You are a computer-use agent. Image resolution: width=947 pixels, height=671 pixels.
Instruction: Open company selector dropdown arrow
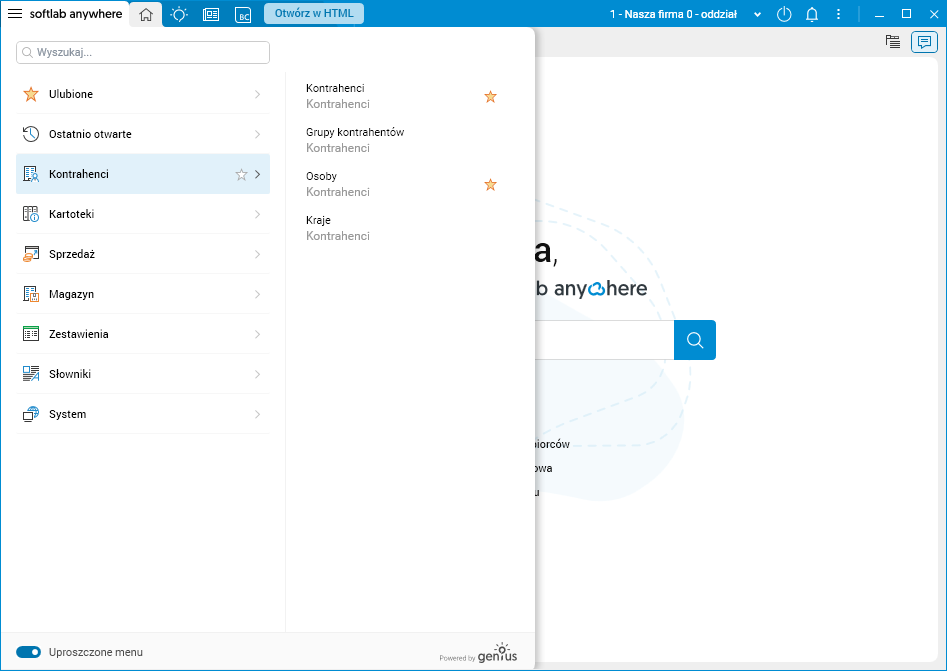coord(757,14)
